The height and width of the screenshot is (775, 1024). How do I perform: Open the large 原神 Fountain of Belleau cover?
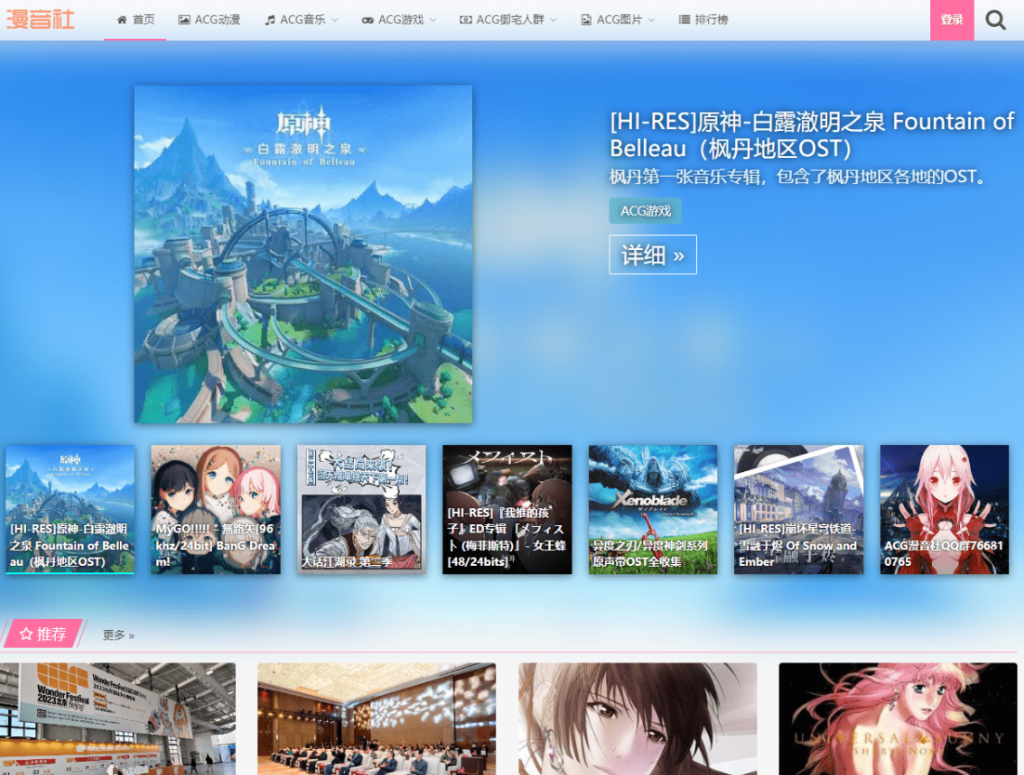point(303,254)
